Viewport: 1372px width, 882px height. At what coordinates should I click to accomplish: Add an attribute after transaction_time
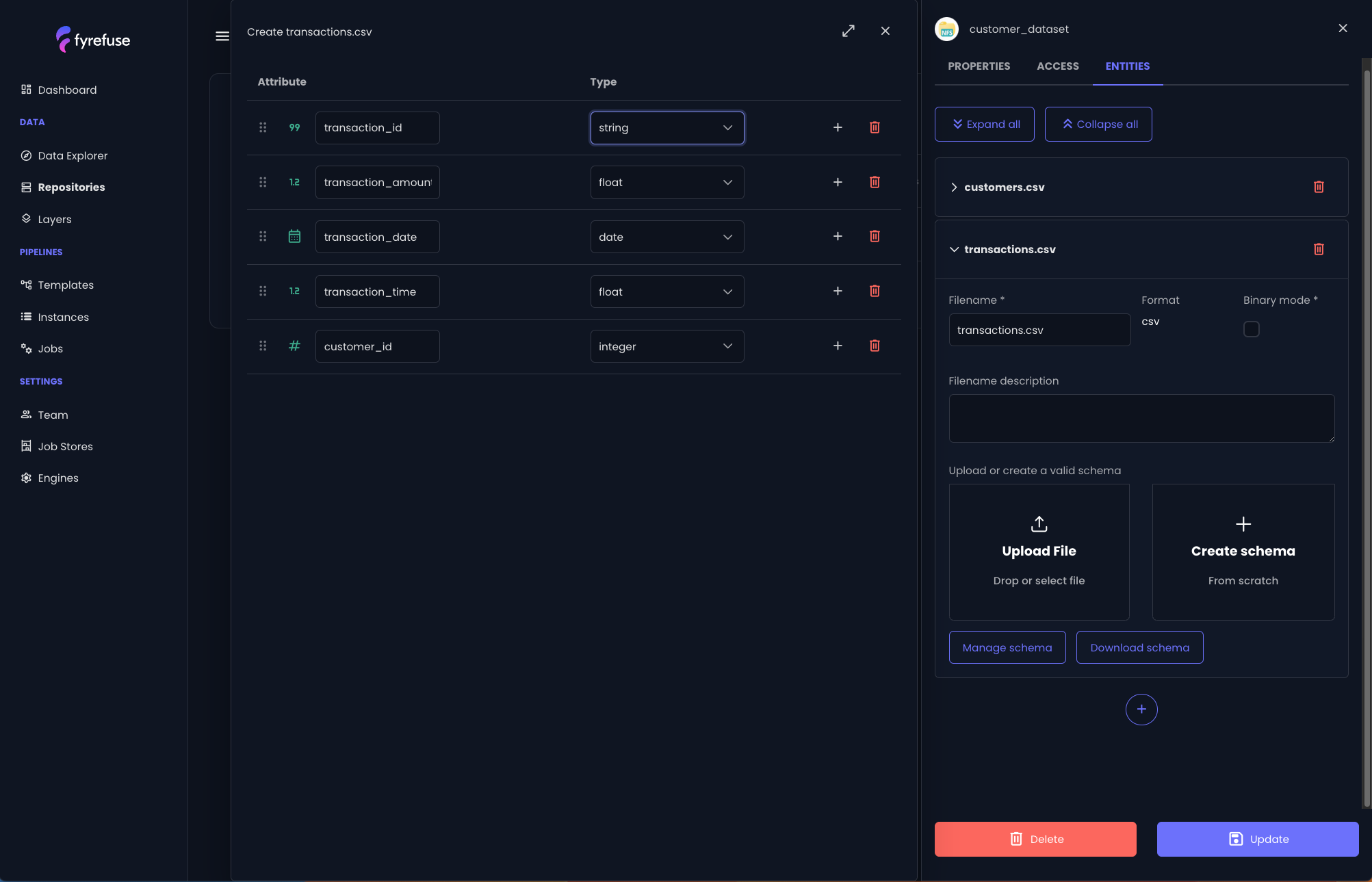pos(838,291)
